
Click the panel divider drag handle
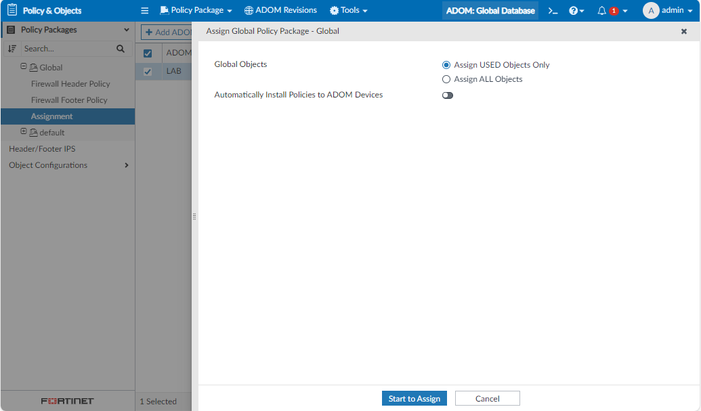click(x=194, y=216)
